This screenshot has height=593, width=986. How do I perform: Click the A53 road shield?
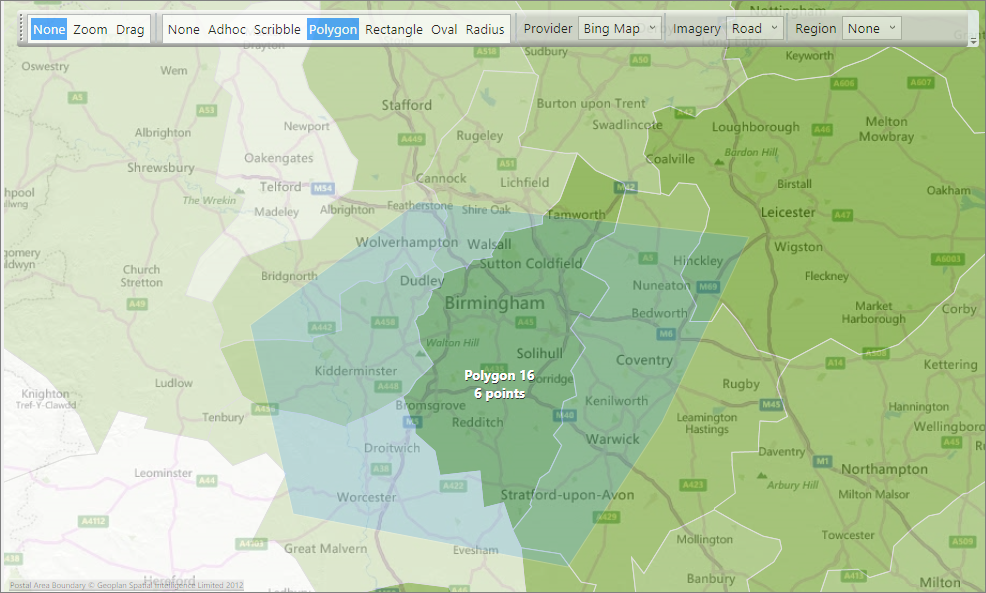[x=206, y=110]
